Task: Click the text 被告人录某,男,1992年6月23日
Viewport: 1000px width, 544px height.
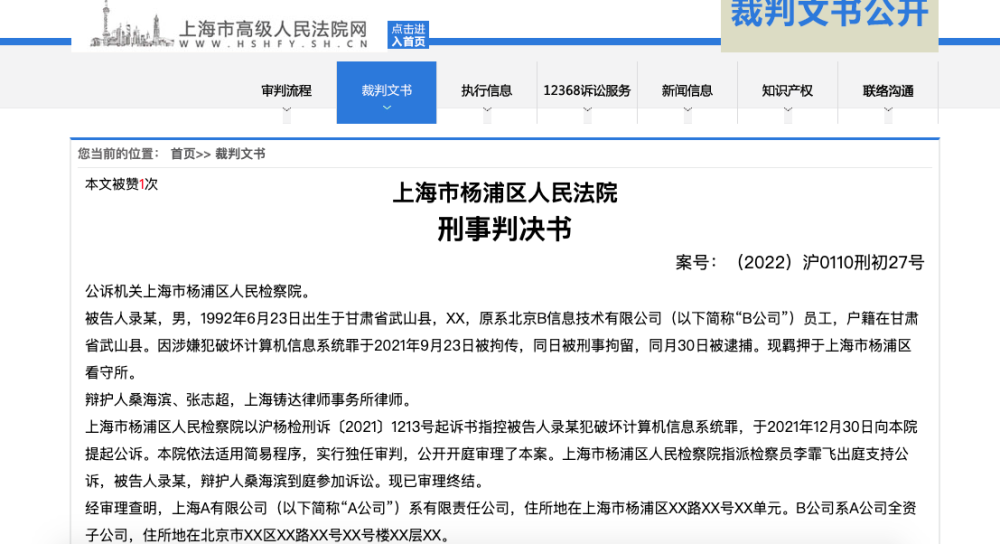Action: tap(193, 318)
